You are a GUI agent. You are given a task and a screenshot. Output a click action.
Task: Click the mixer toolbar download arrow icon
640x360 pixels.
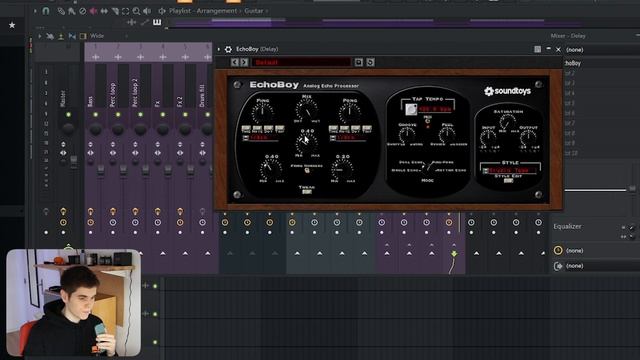(61, 36)
